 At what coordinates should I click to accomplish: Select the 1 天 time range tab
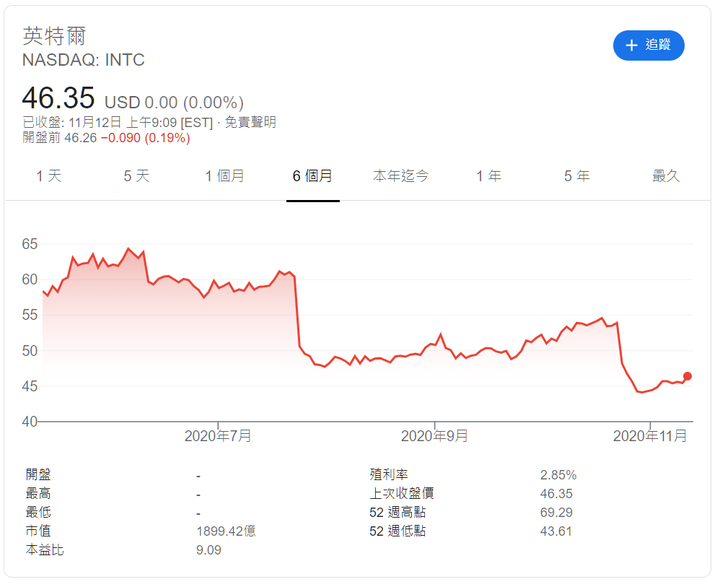point(49,176)
